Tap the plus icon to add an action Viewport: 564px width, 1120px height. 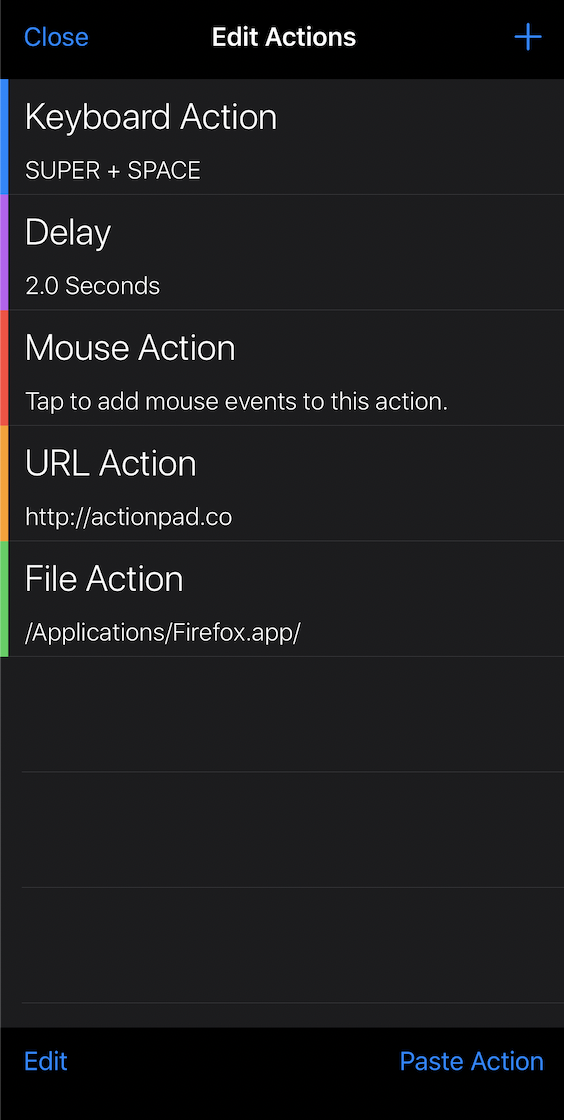[x=528, y=37]
